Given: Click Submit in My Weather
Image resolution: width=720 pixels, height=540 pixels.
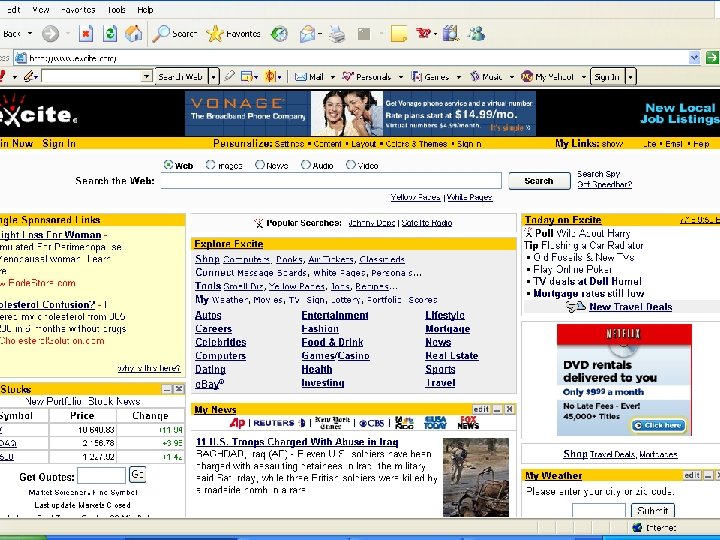Looking at the screenshot, I should click(x=652, y=510).
